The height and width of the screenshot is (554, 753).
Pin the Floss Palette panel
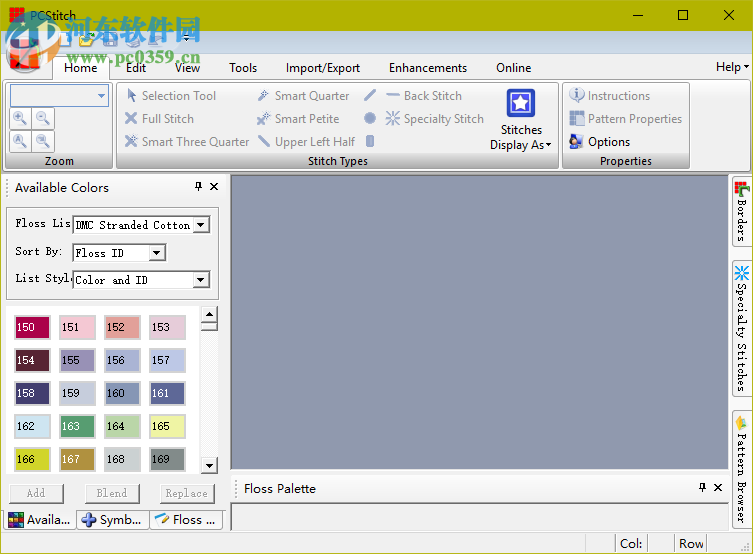tap(702, 487)
